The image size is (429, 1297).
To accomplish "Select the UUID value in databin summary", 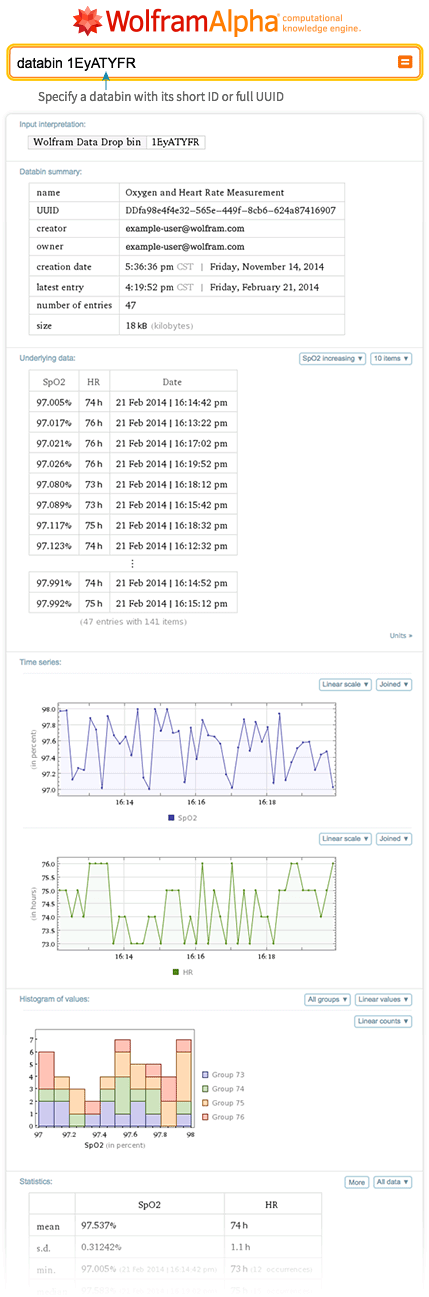I will tap(230, 211).
